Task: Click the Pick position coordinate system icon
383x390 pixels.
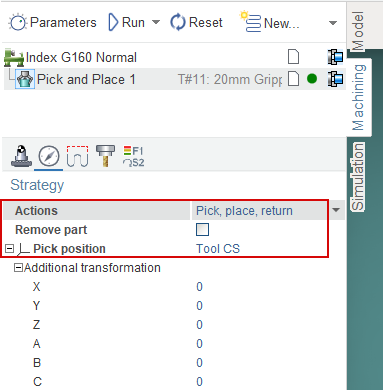Action: point(24,249)
